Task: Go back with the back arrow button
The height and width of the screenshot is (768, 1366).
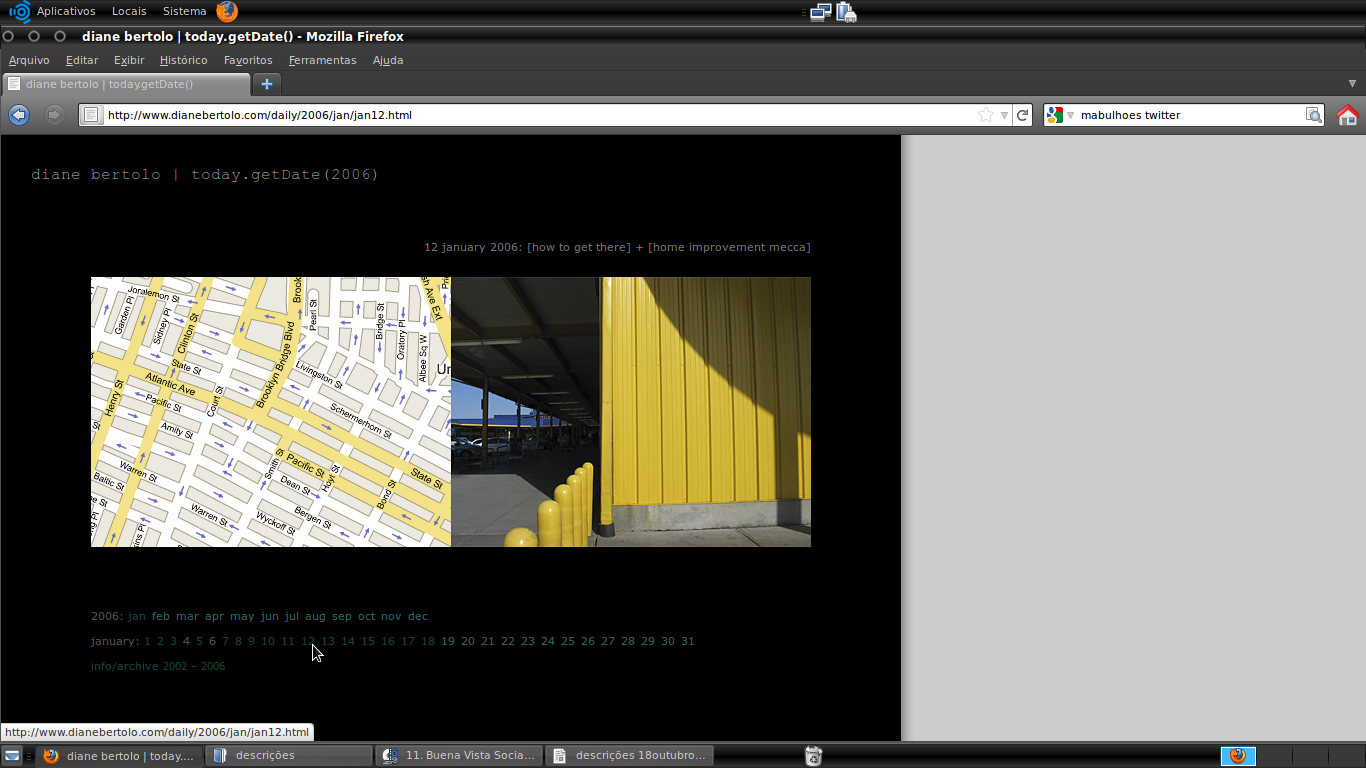Action: tap(18, 115)
